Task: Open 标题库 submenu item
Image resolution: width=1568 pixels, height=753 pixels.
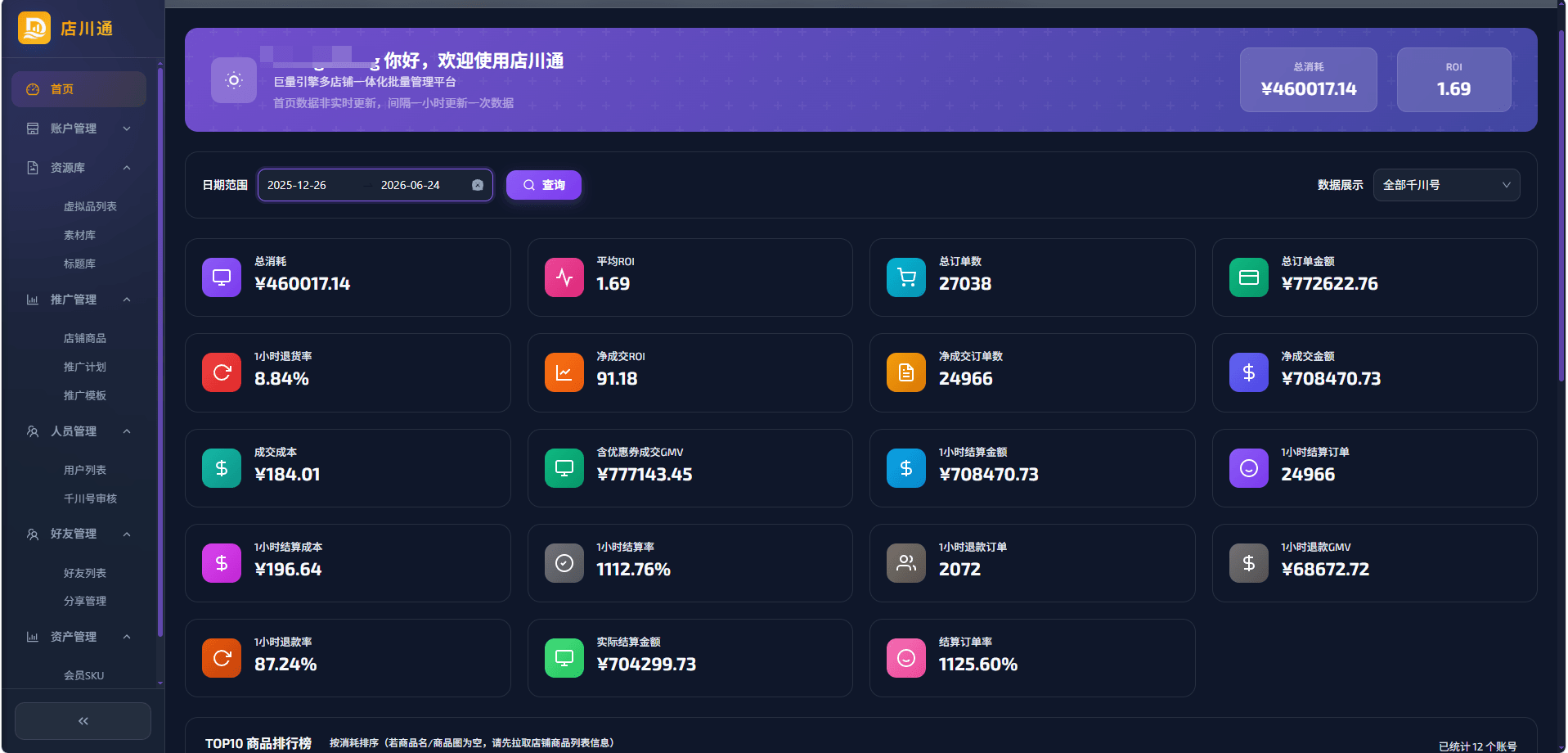Action: [x=79, y=264]
